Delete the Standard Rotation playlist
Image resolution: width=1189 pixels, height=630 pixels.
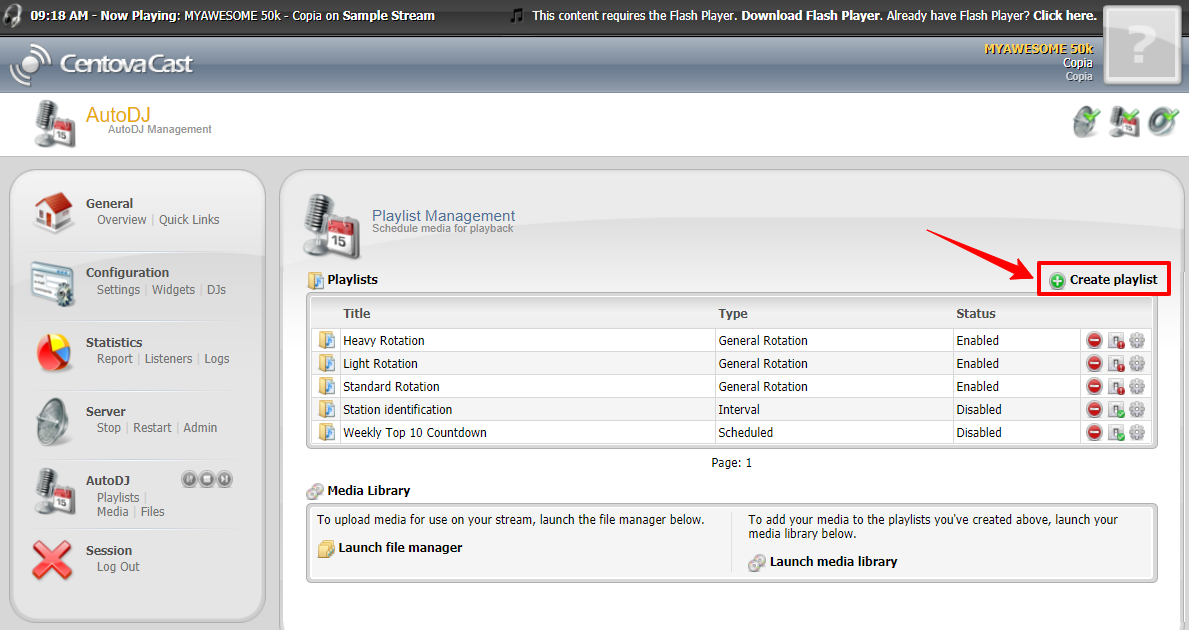pos(1094,387)
